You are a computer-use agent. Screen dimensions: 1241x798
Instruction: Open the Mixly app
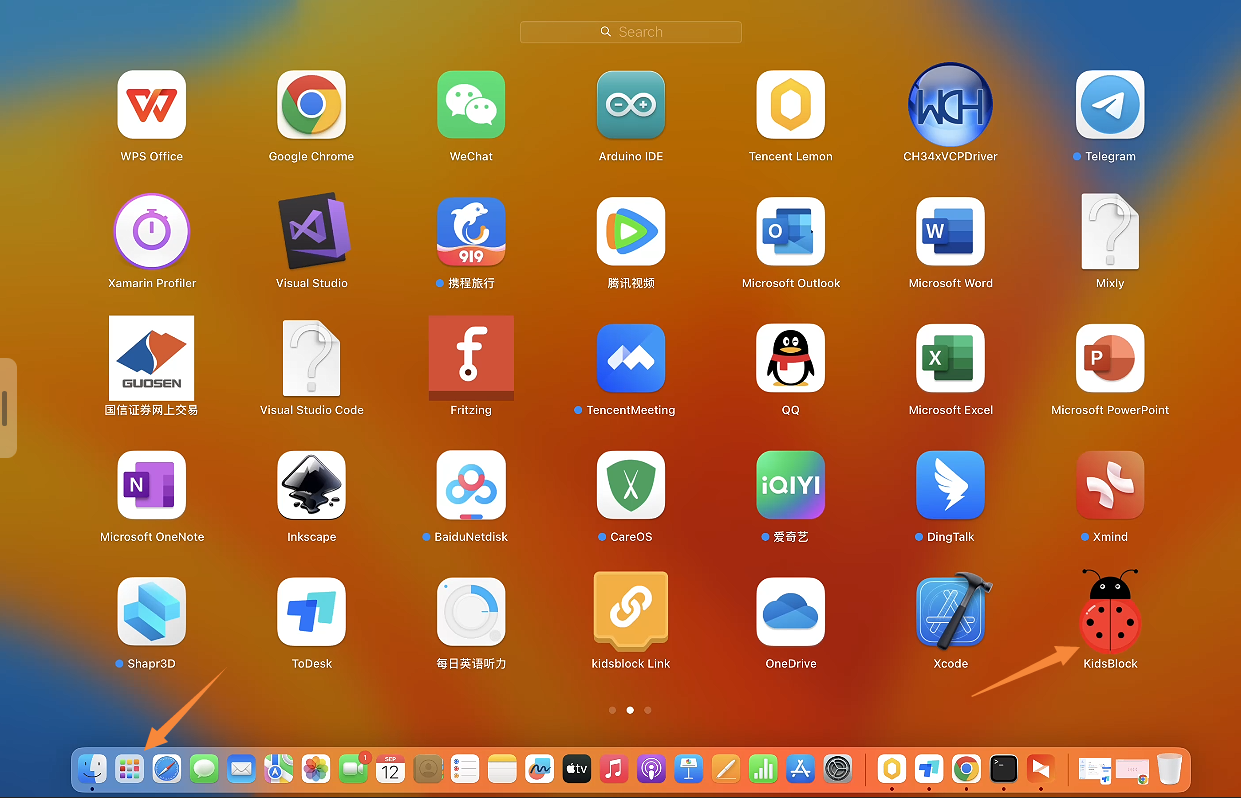pyautogui.click(x=1110, y=232)
